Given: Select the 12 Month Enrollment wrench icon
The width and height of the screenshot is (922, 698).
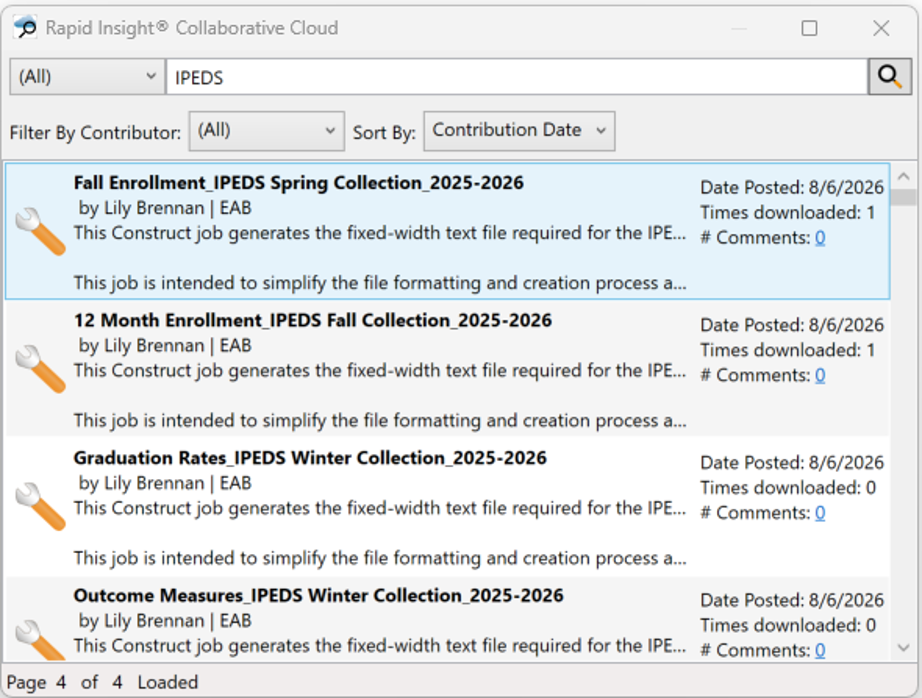Looking at the screenshot, I should [x=40, y=369].
